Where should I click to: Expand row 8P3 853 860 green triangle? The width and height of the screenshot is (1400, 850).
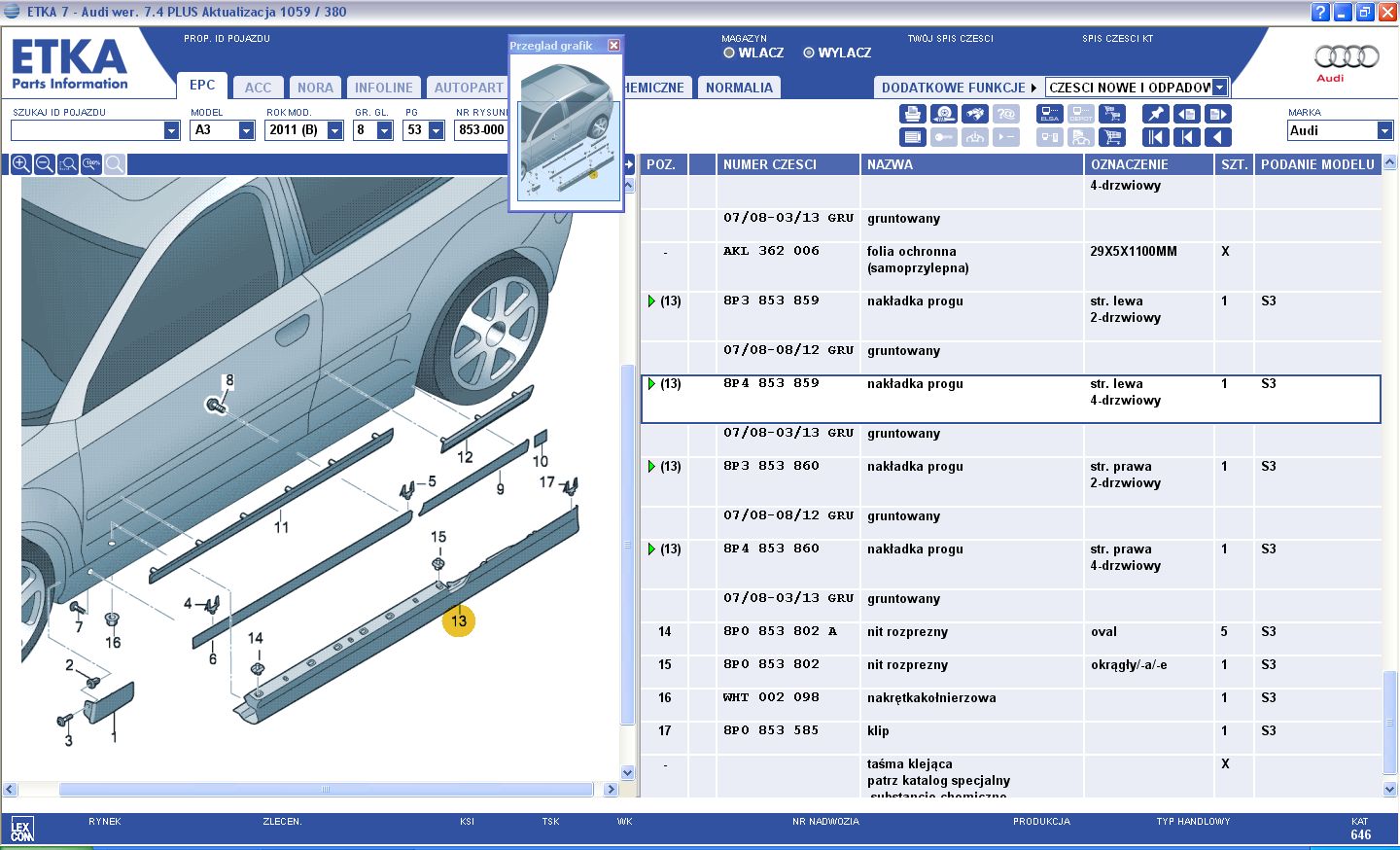pos(651,466)
